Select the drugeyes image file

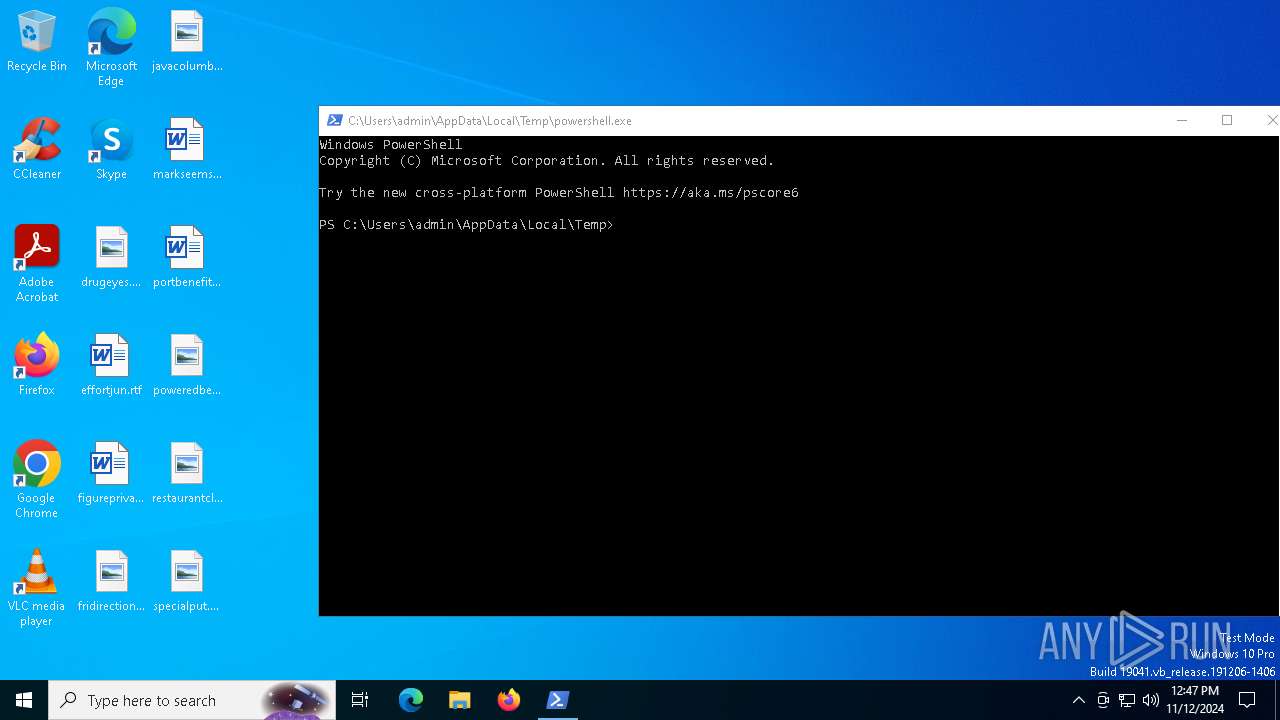click(111, 258)
